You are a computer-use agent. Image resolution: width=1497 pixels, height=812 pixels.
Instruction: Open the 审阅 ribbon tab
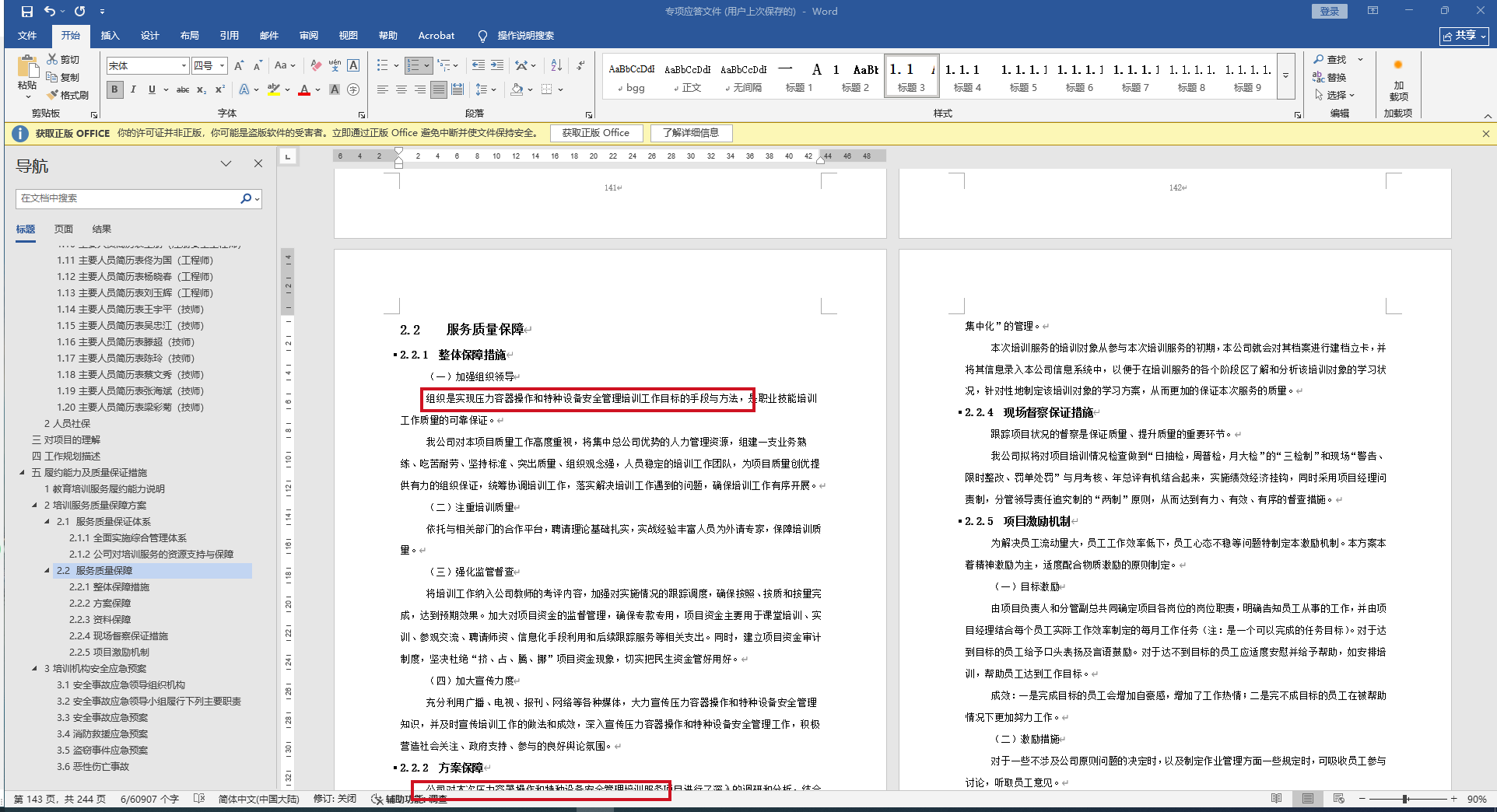coord(309,36)
